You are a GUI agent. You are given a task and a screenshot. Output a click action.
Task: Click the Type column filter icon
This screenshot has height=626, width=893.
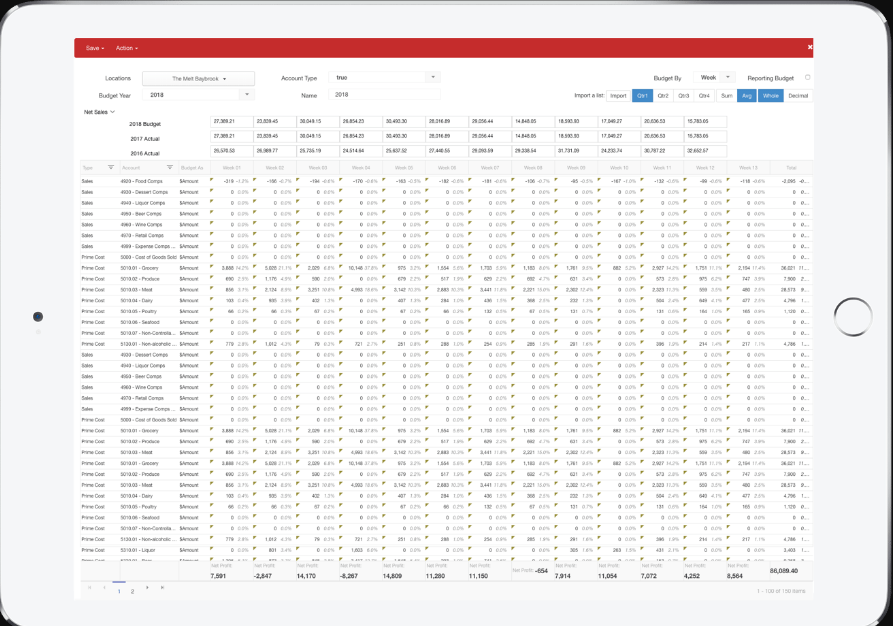click(x=111, y=168)
